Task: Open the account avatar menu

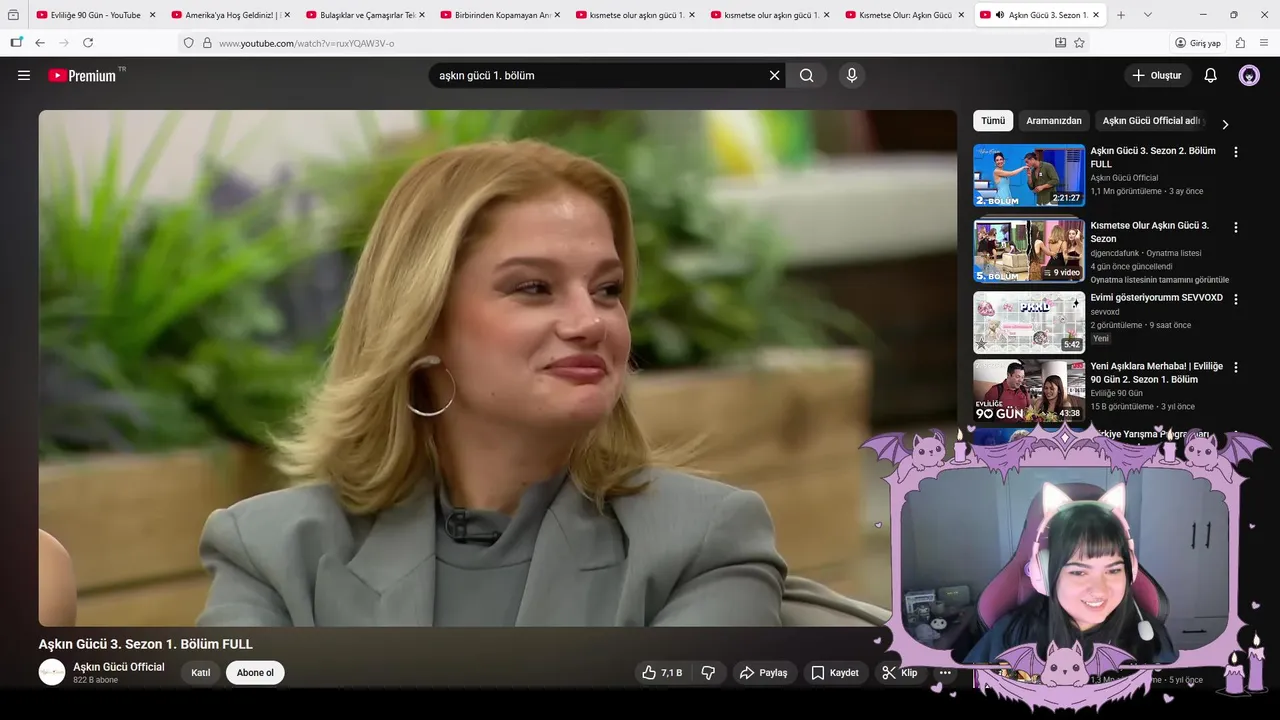Action: pos(1249,75)
